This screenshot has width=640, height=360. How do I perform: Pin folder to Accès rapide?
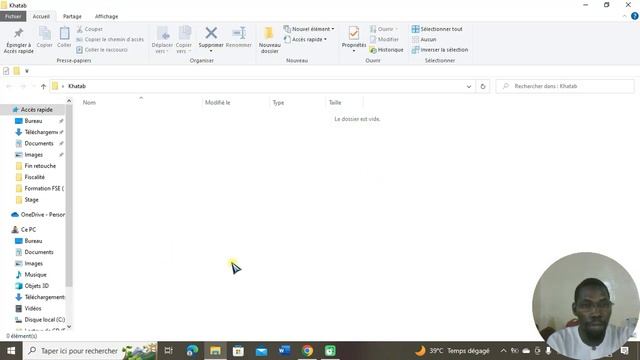[x=18, y=40]
